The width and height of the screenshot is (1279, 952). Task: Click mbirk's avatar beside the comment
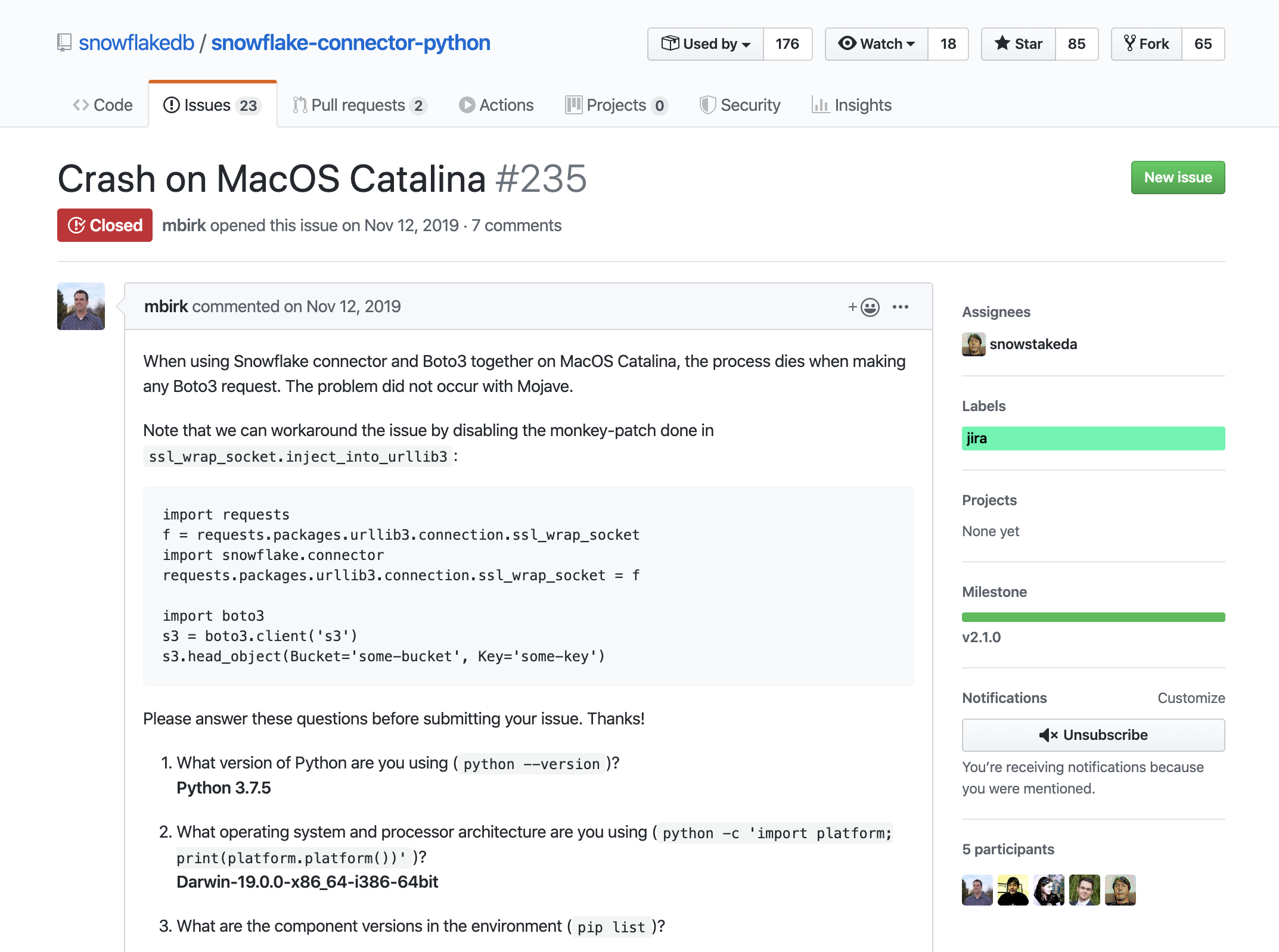click(81, 306)
